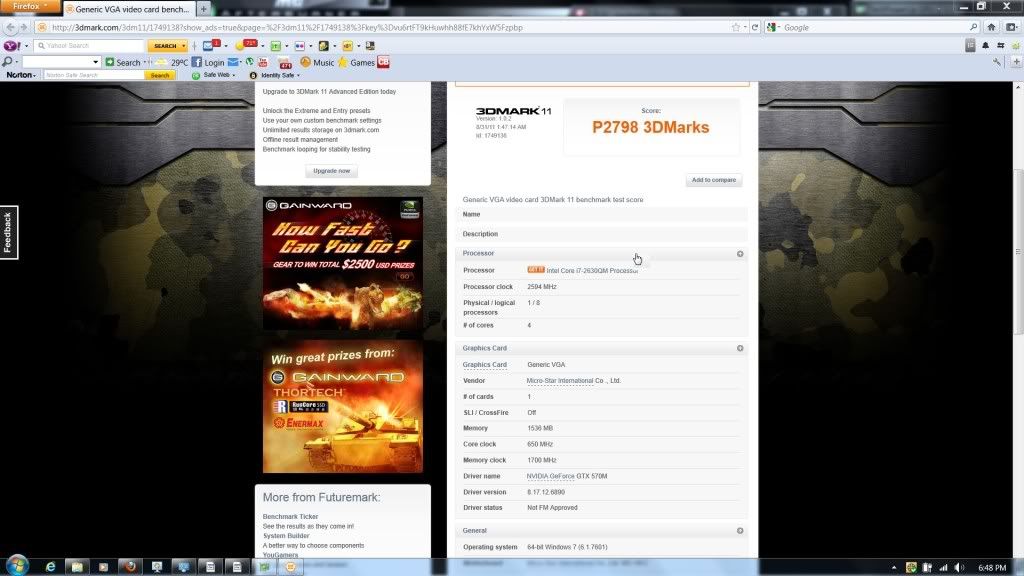Go back using the browser back arrow
The image size is (1024, 576).
point(10,27)
